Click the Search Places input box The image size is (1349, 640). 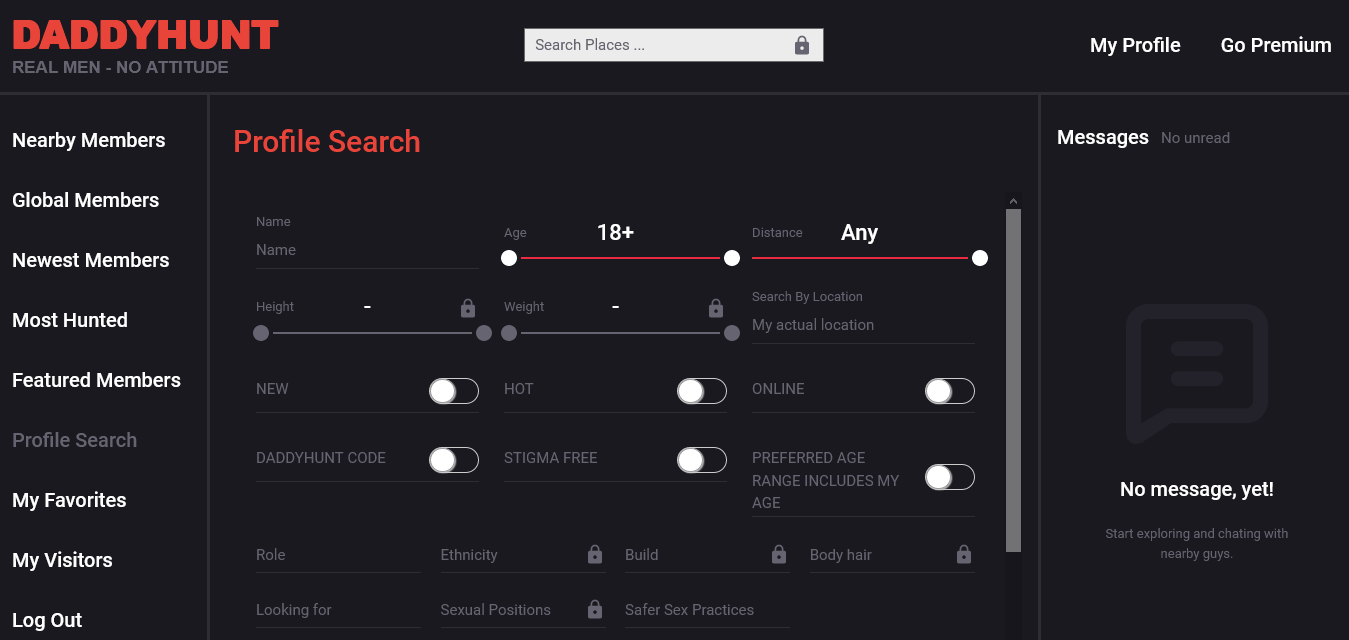coord(674,45)
